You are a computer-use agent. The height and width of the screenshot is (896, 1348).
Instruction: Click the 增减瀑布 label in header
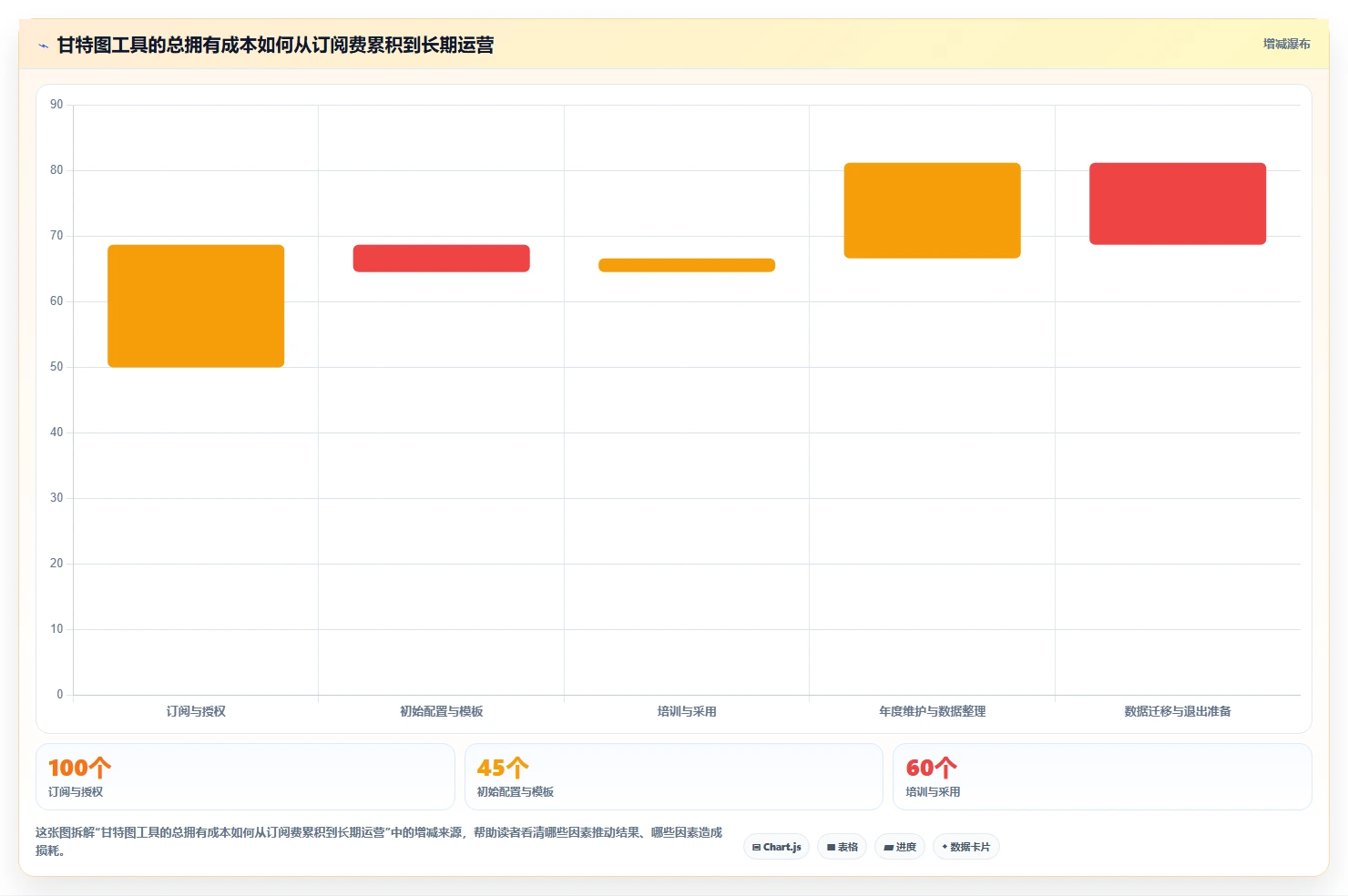pyautogui.click(x=1286, y=44)
